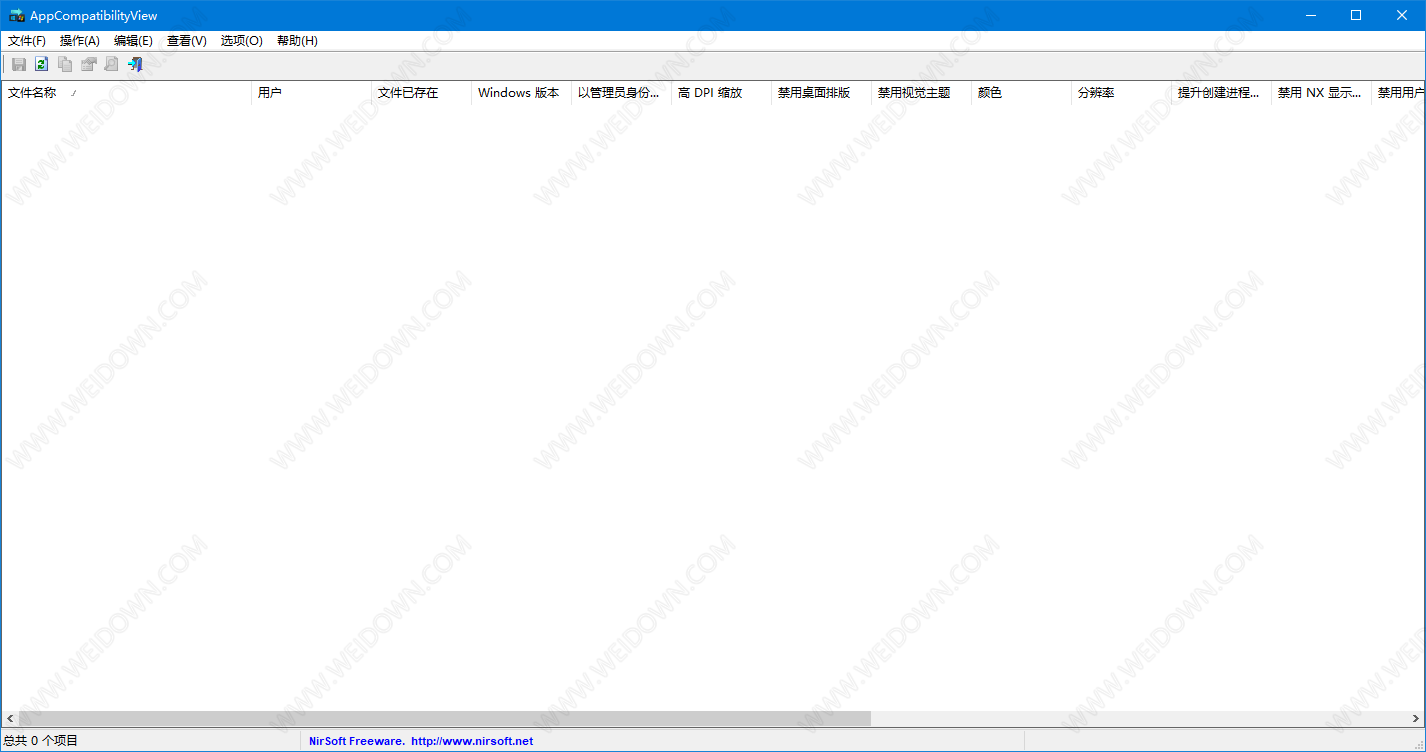The width and height of the screenshot is (1426, 752).
Task: Click the Exit door toolbar icon
Action: 135,64
